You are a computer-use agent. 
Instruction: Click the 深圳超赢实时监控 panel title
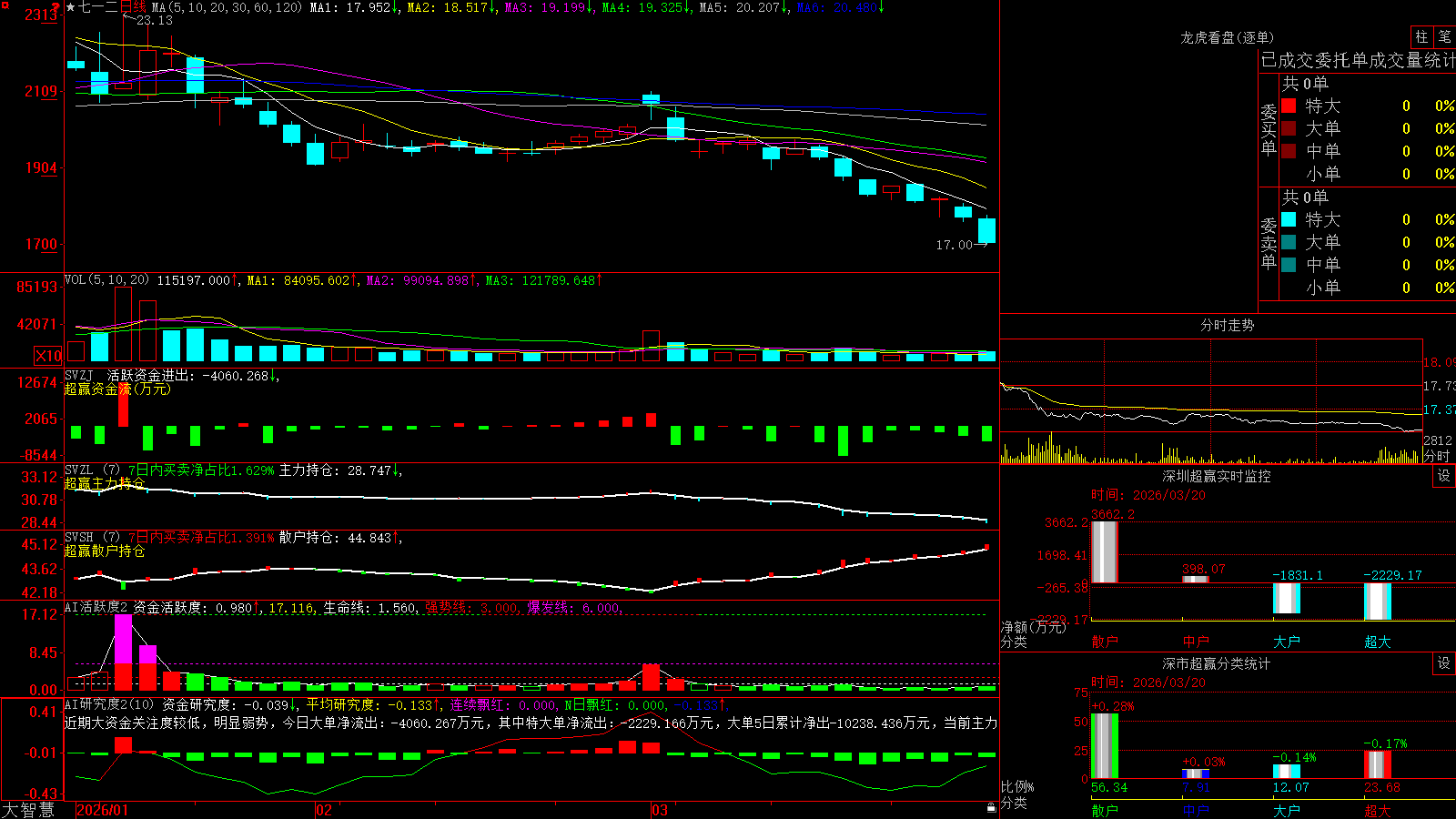click(1217, 476)
